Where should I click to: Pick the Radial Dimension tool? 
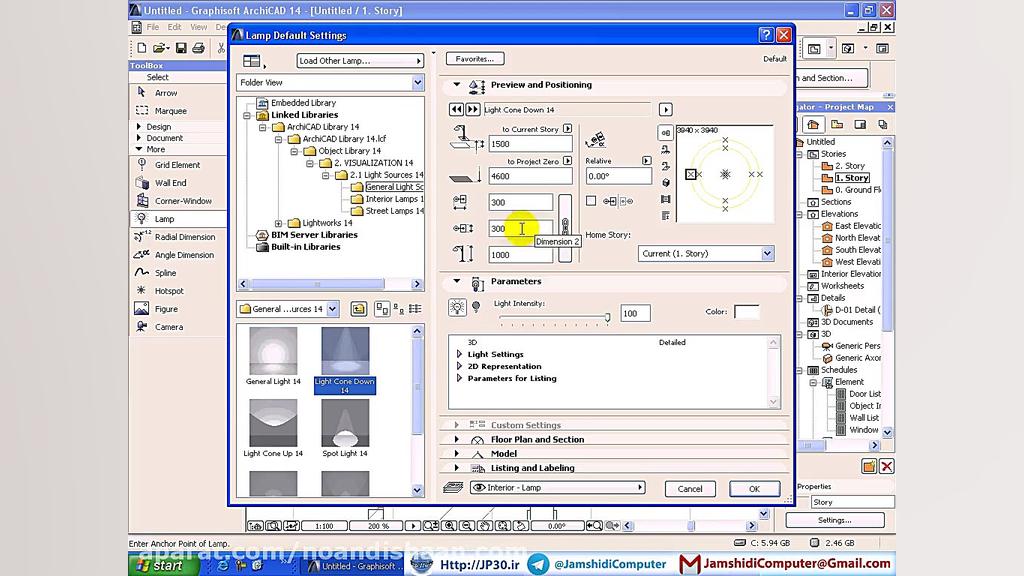click(185, 237)
